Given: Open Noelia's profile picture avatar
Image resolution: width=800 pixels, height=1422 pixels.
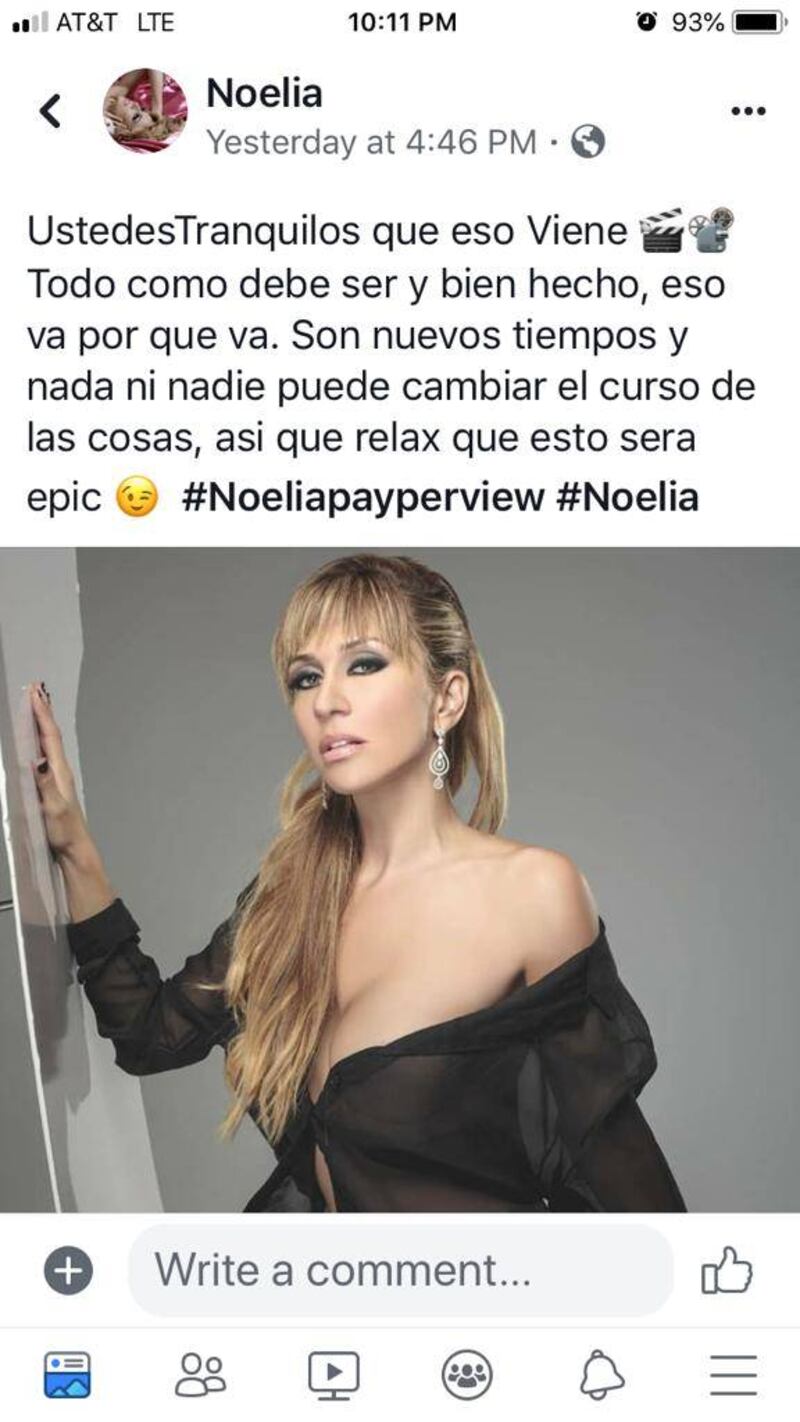Looking at the screenshot, I should click(145, 111).
